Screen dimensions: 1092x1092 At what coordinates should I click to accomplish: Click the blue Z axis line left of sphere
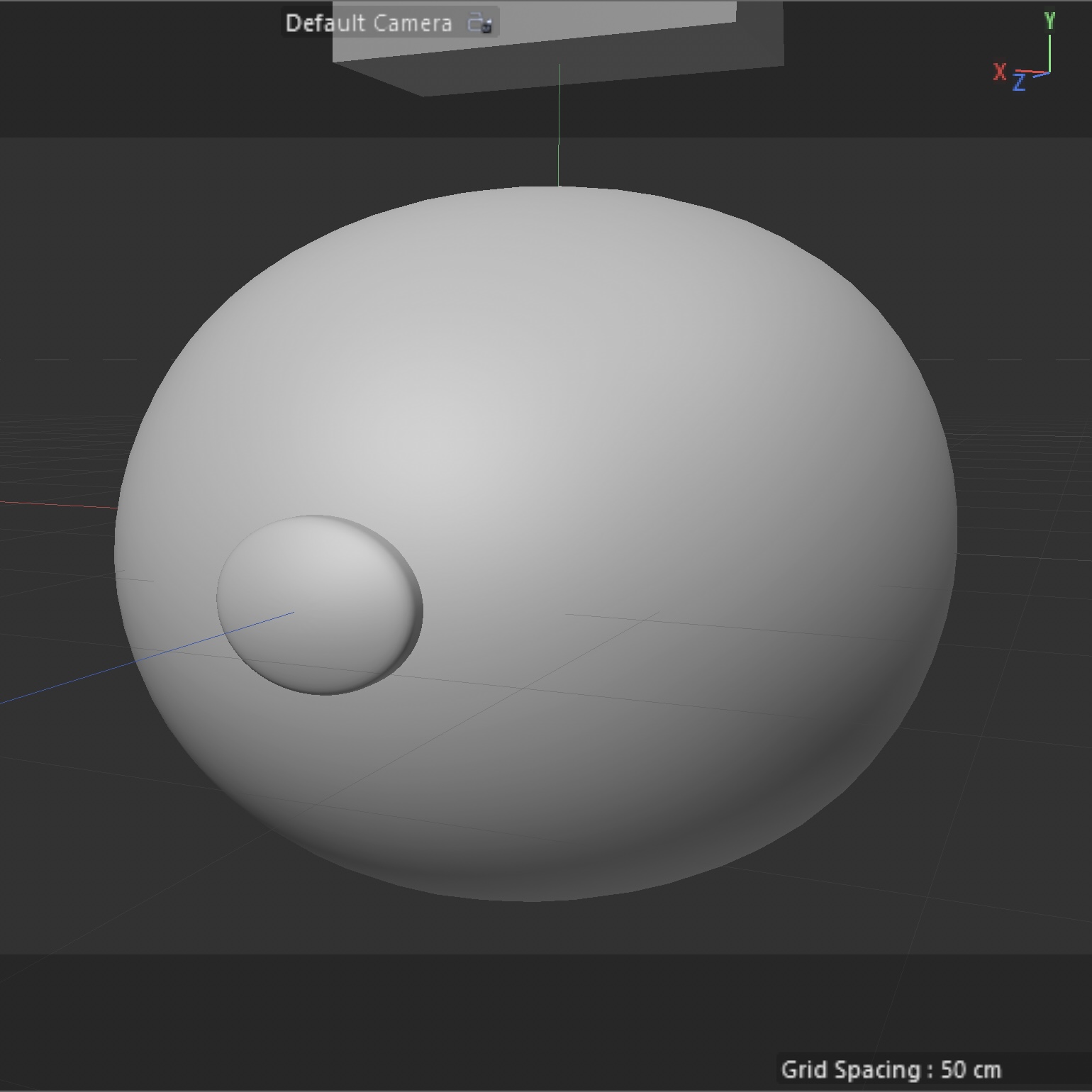[71, 682]
